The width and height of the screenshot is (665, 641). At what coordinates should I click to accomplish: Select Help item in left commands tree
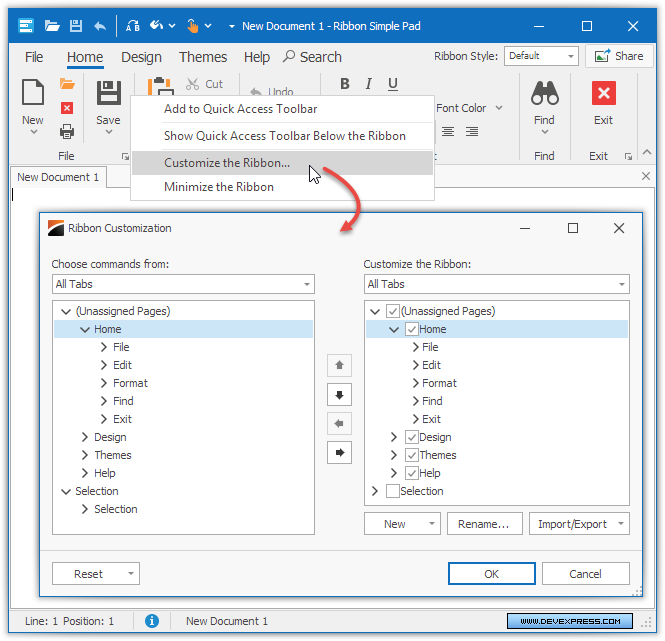click(105, 473)
